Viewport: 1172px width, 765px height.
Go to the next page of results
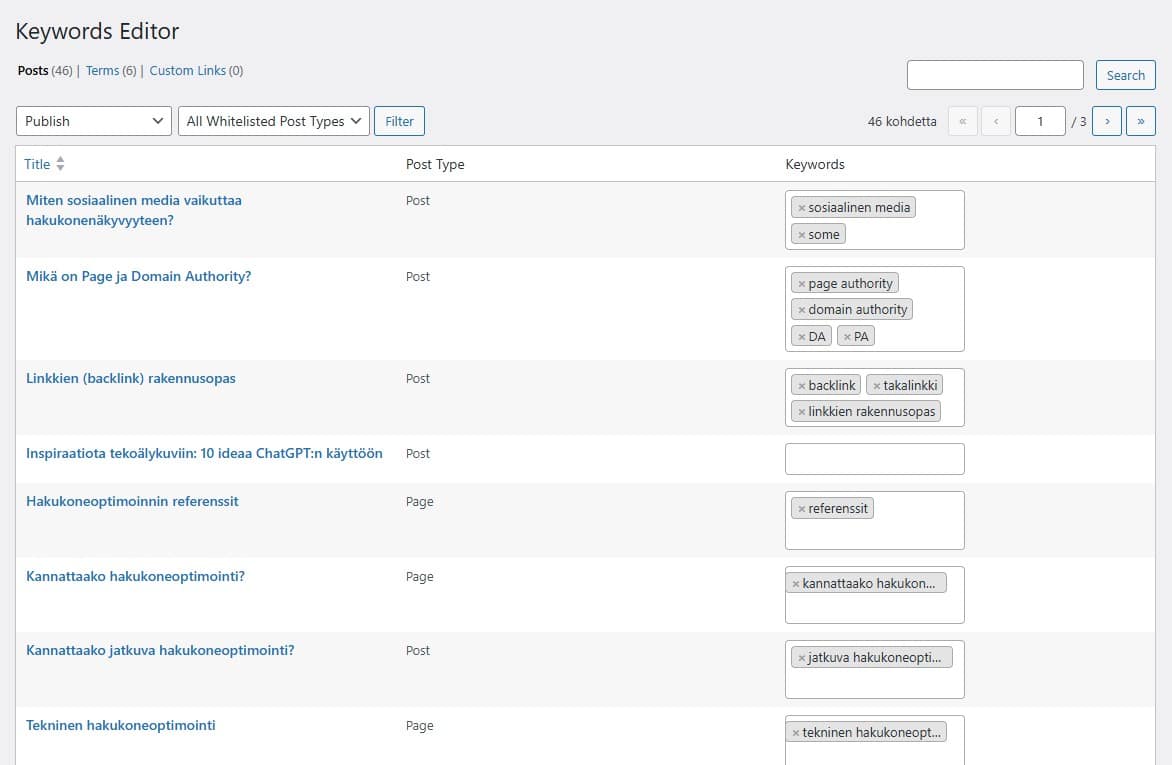coord(1106,121)
